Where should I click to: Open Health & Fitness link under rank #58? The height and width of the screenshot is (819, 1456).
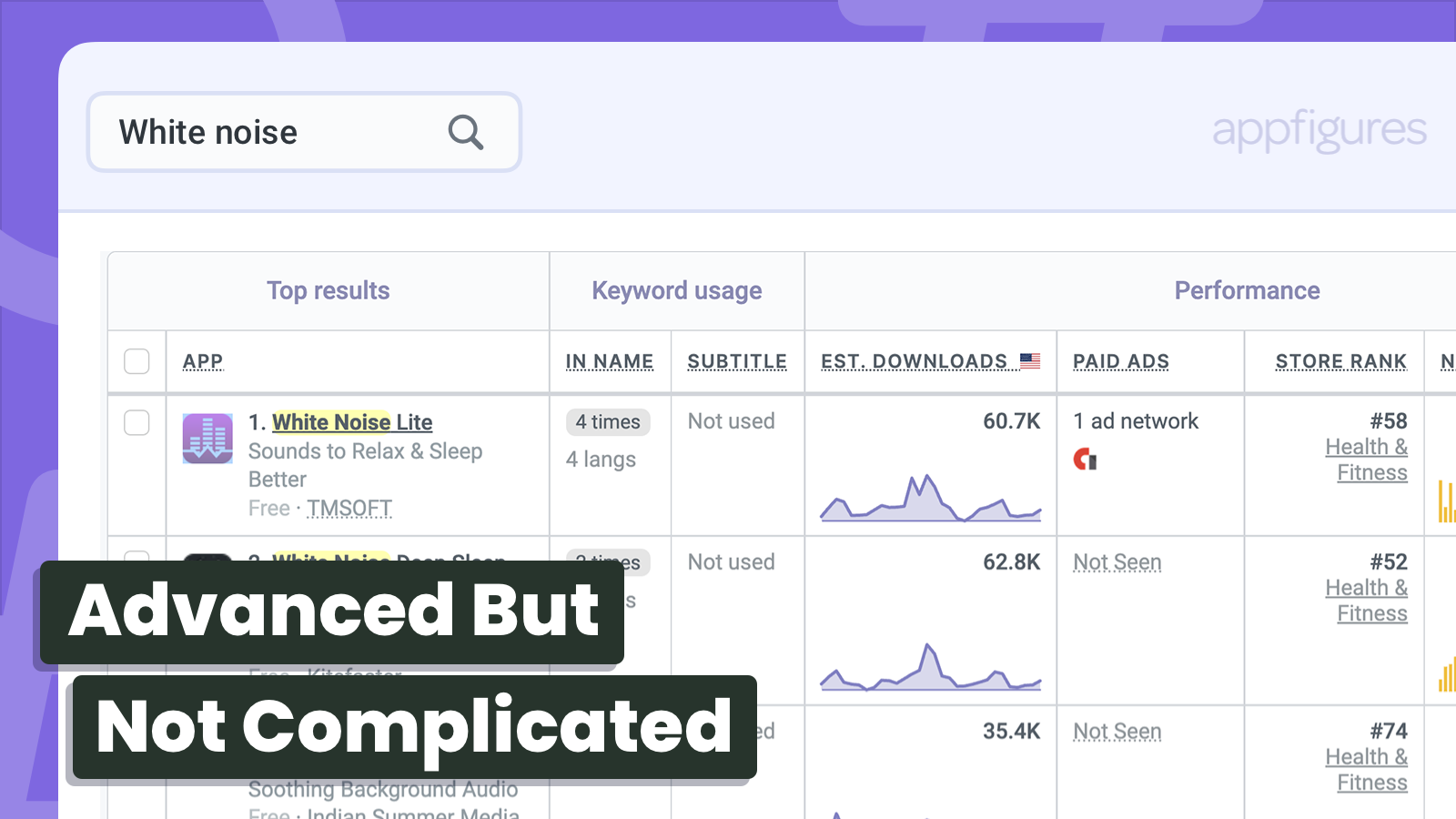(x=1367, y=460)
